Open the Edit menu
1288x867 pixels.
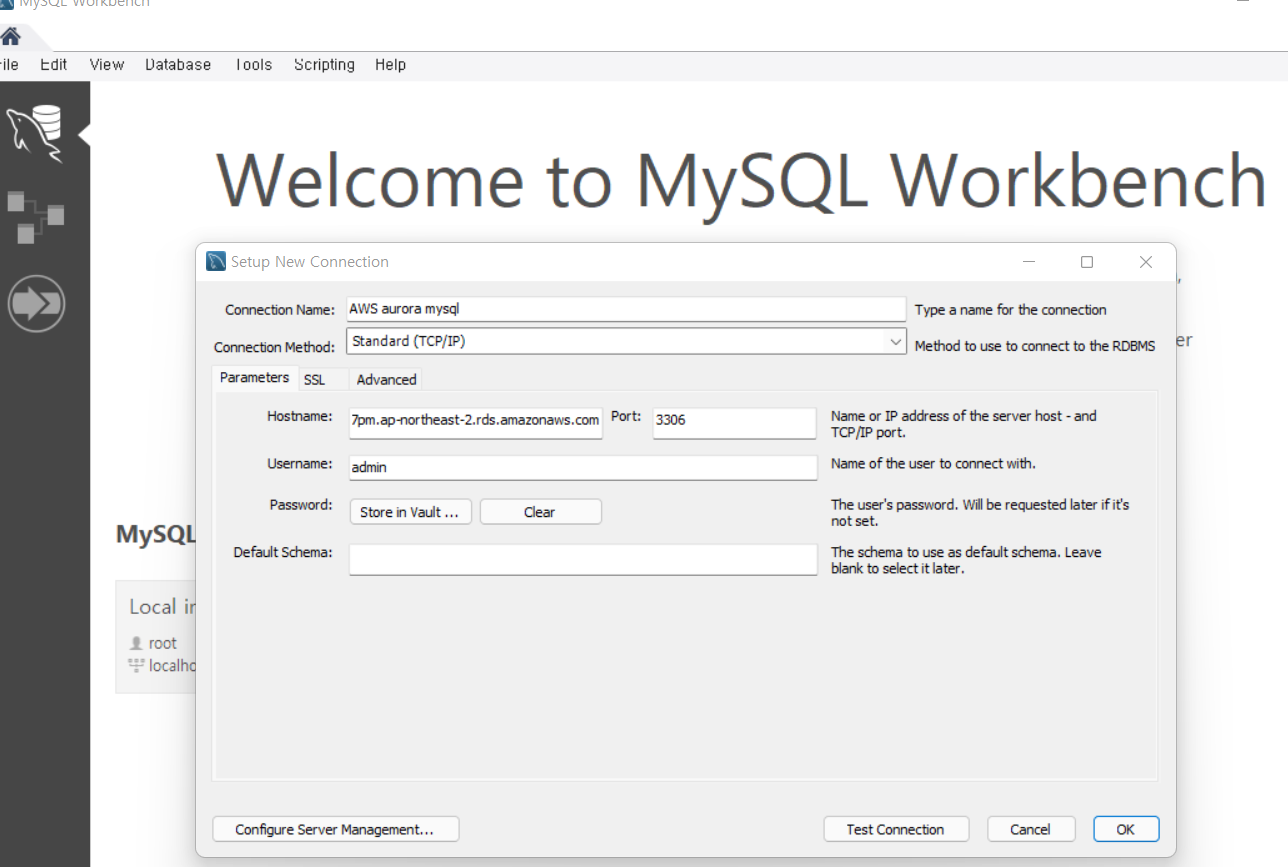tap(54, 64)
